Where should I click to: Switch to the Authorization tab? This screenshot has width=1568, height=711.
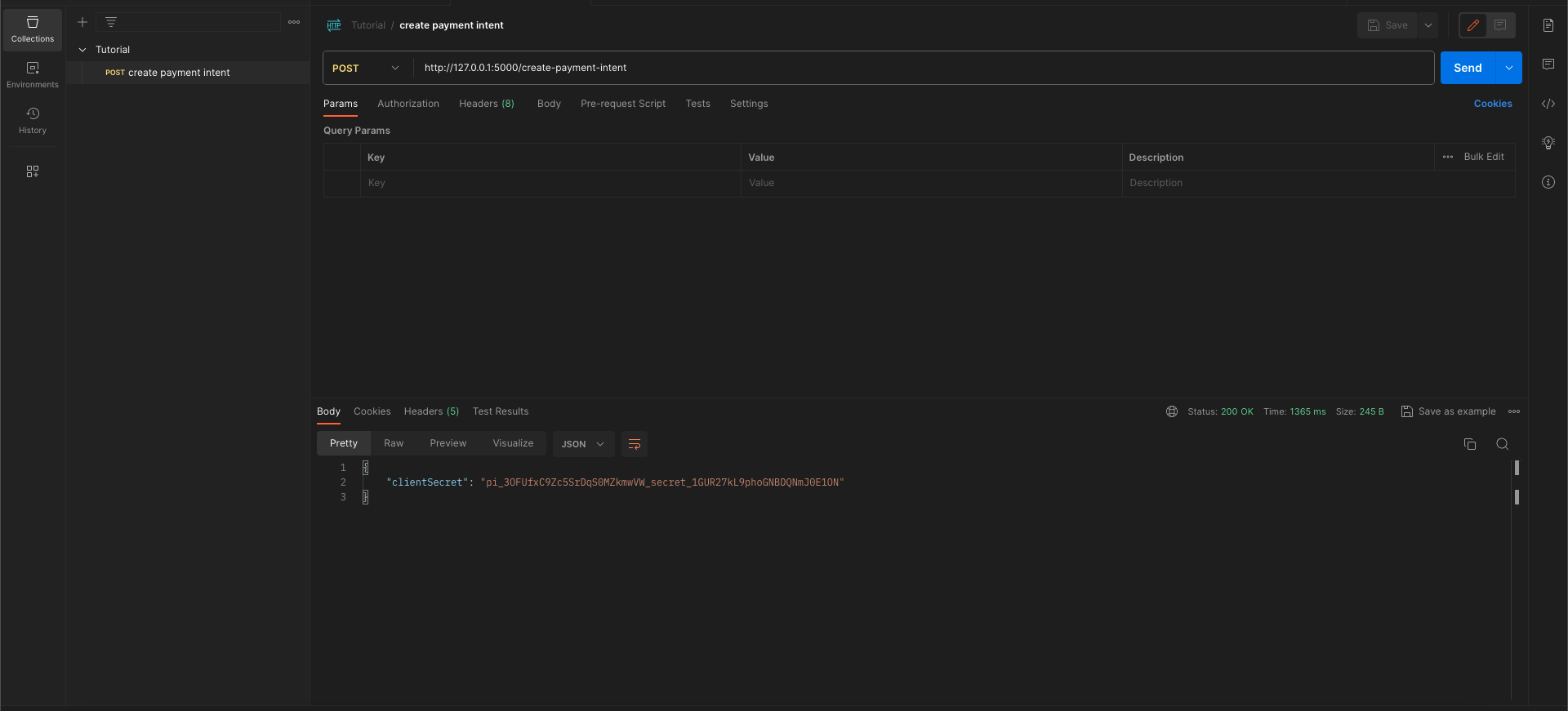(408, 104)
